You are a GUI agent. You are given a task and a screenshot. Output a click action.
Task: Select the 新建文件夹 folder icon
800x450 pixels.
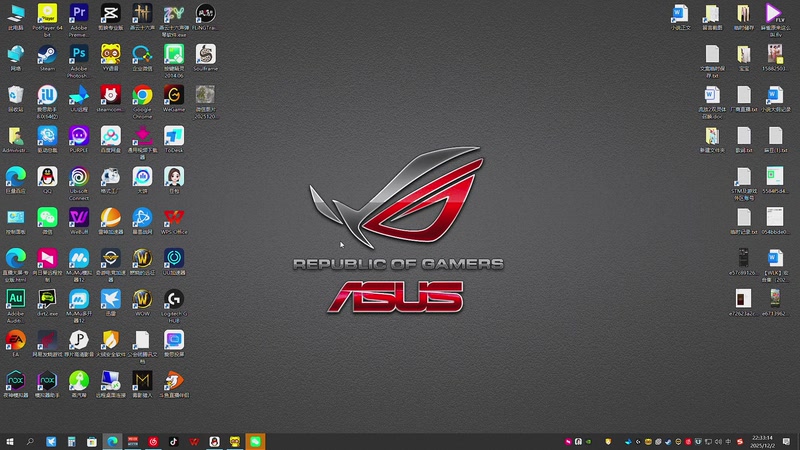click(x=712, y=139)
